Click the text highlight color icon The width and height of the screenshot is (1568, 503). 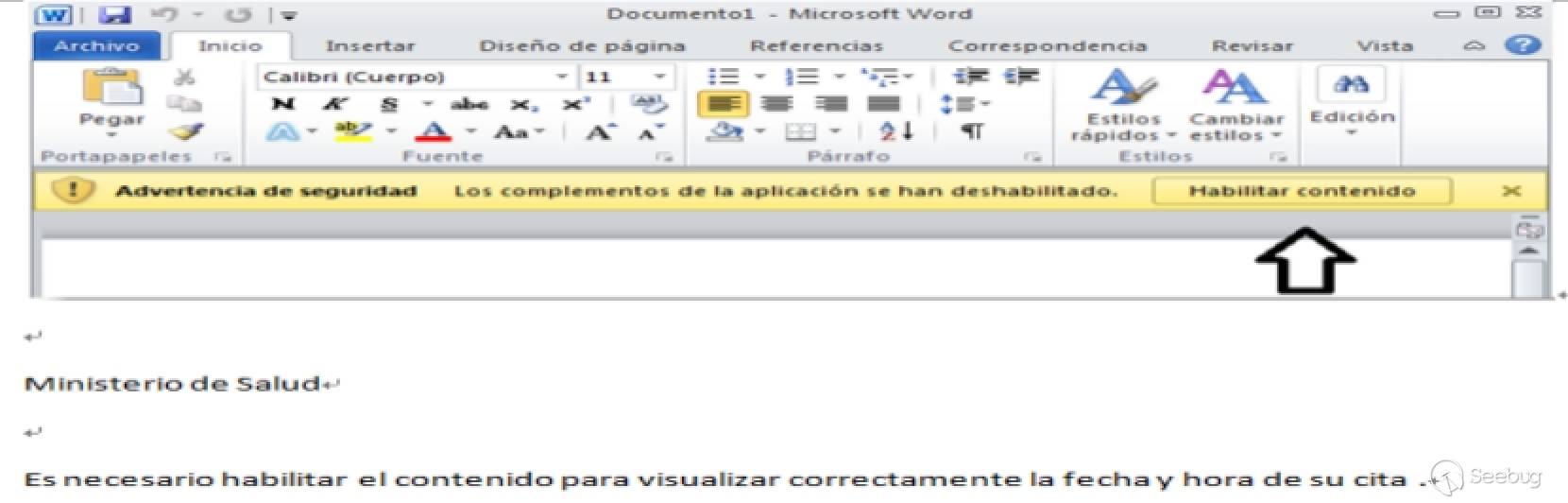coord(353,131)
